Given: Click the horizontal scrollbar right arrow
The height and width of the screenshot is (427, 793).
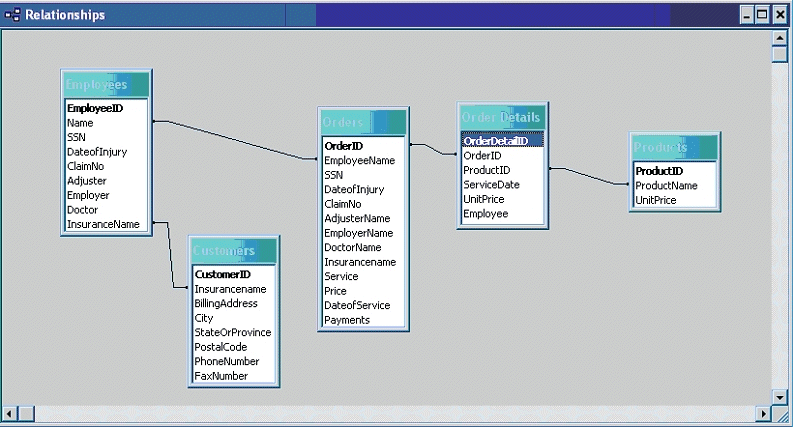Looking at the screenshot, I should click(764, 414).
